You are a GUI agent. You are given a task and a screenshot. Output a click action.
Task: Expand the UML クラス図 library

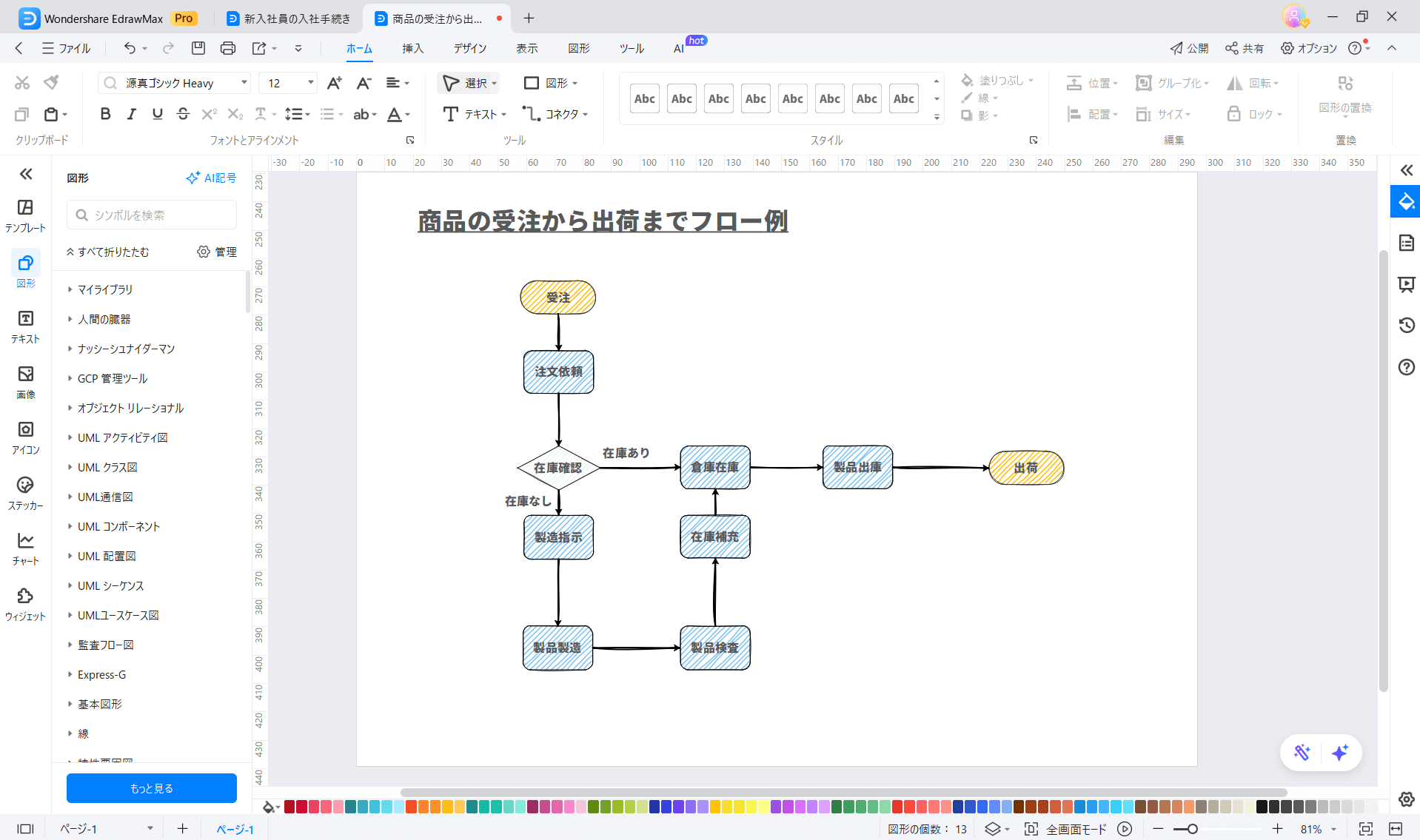pyautogui.click(x=107, y=467)
